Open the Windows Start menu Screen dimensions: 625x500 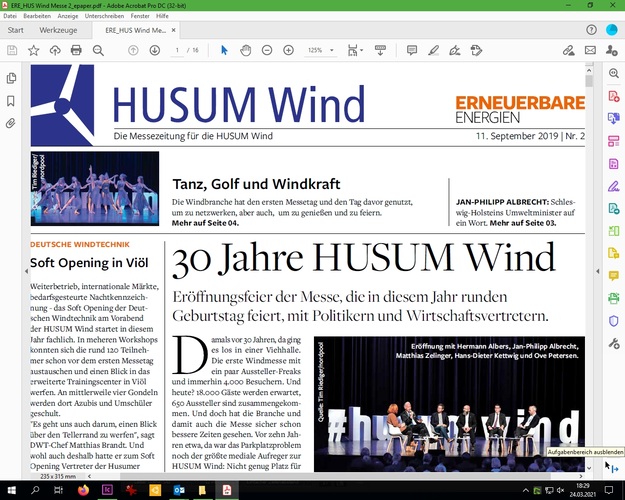[x=11, y=490]
